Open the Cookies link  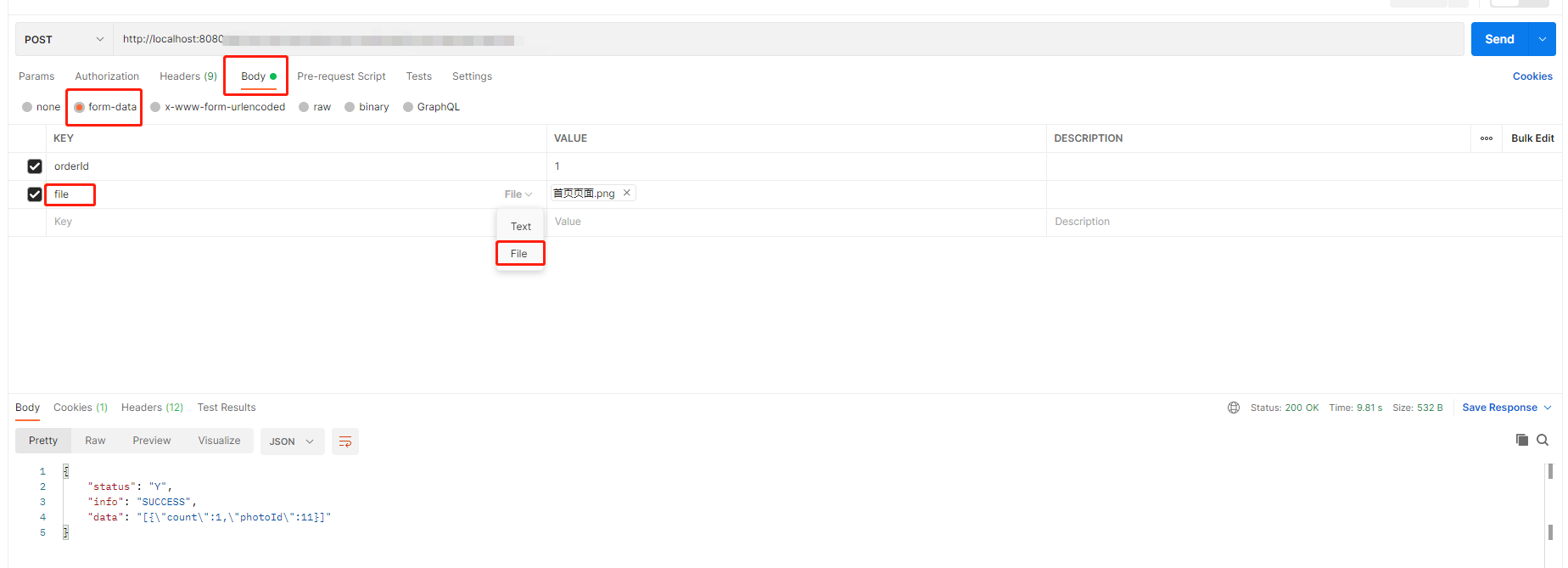point(1532,76)
